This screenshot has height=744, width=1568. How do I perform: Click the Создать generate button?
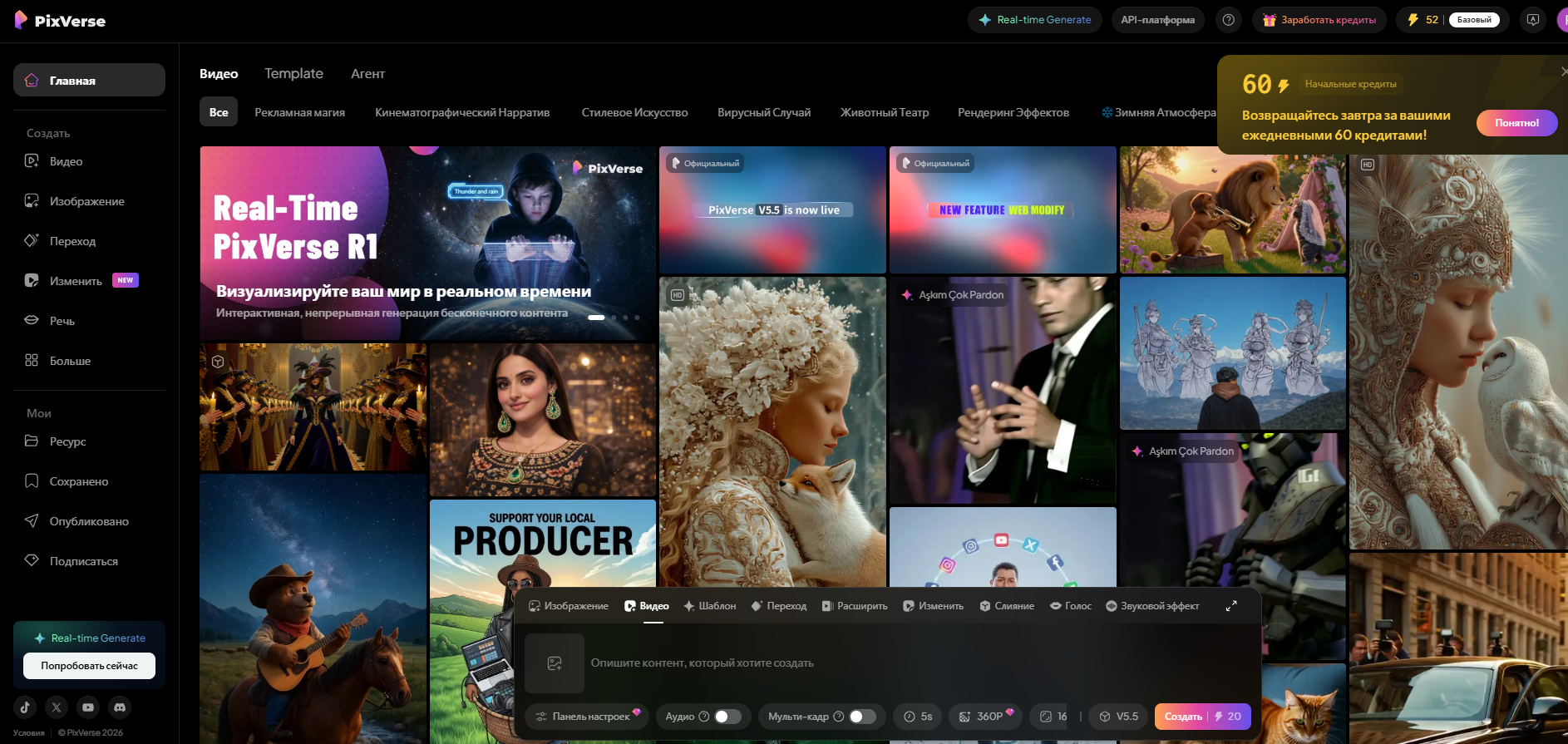[x=1203, y=717]
